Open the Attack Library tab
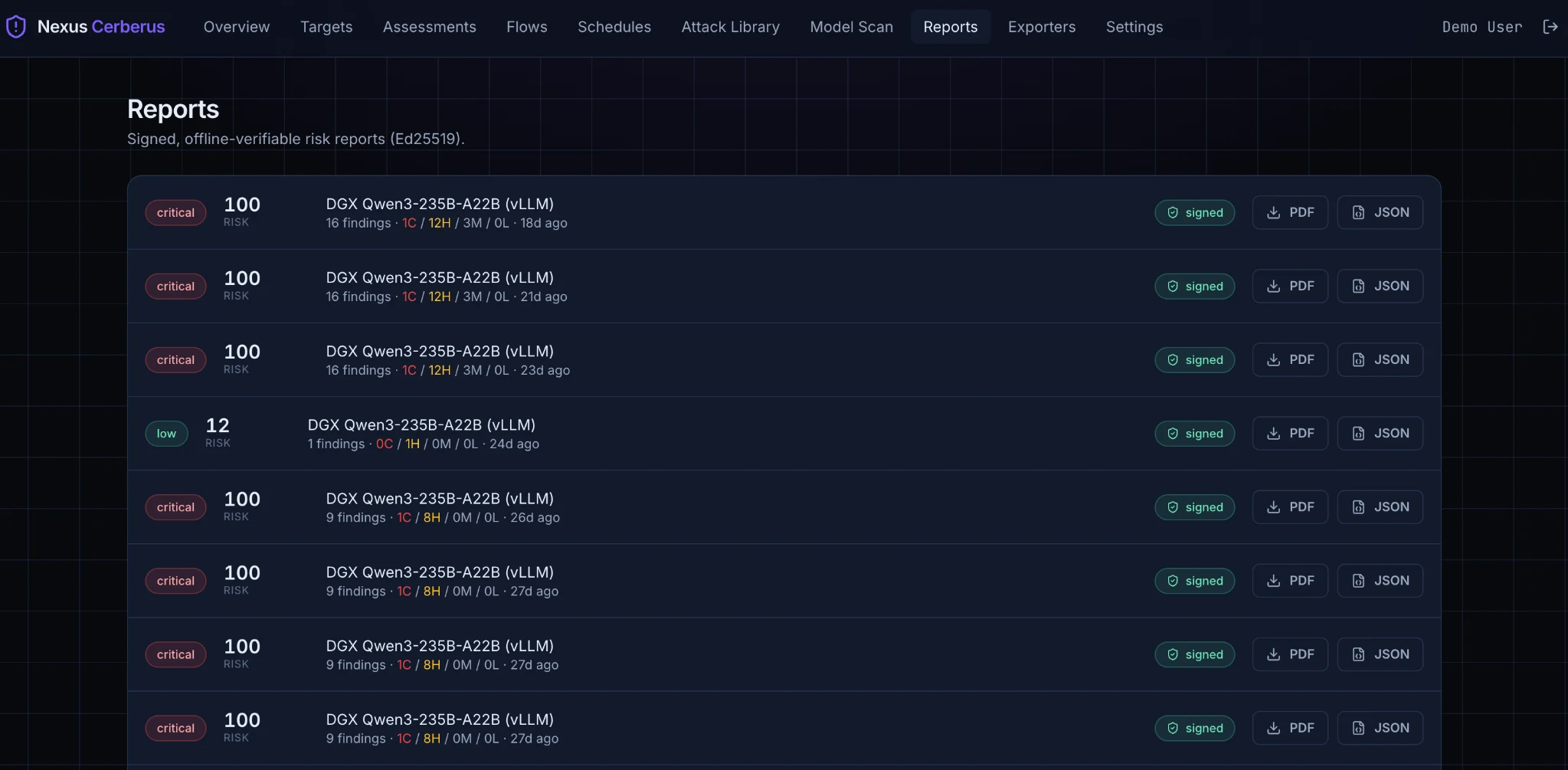 pyautogui.click(x=731, y=27)
